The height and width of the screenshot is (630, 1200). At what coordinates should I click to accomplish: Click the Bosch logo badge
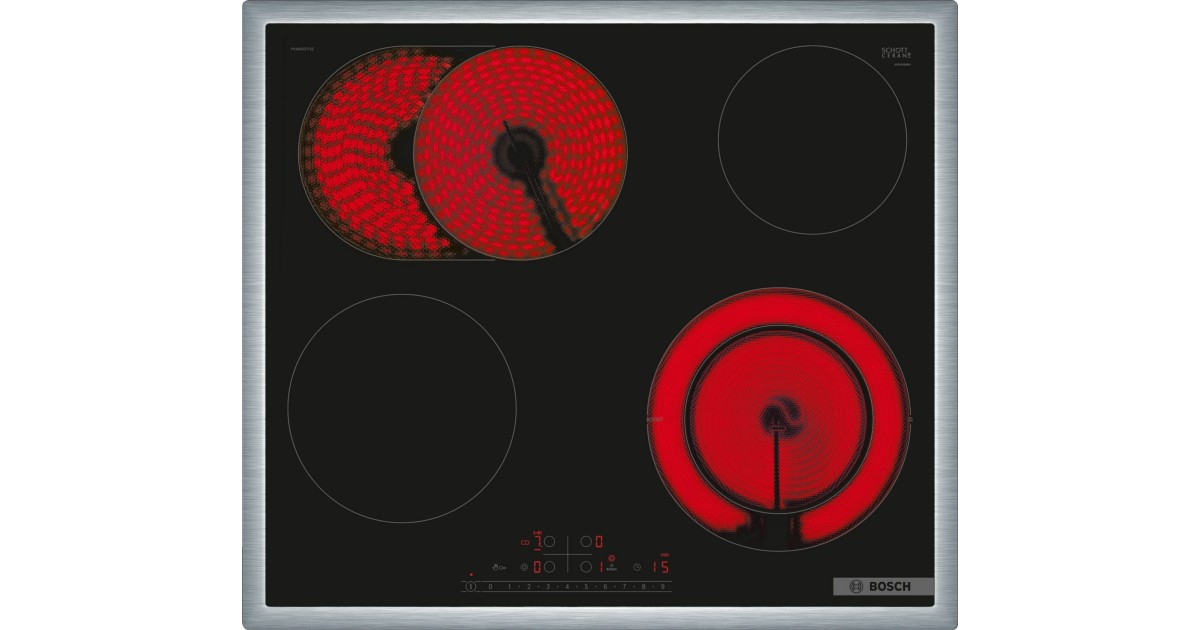point(883,587)
